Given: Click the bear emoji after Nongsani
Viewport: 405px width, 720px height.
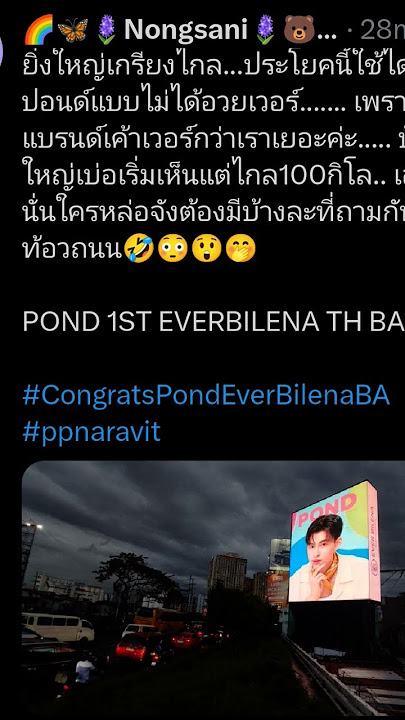Looking at the screenshot, I should point(298,30).
